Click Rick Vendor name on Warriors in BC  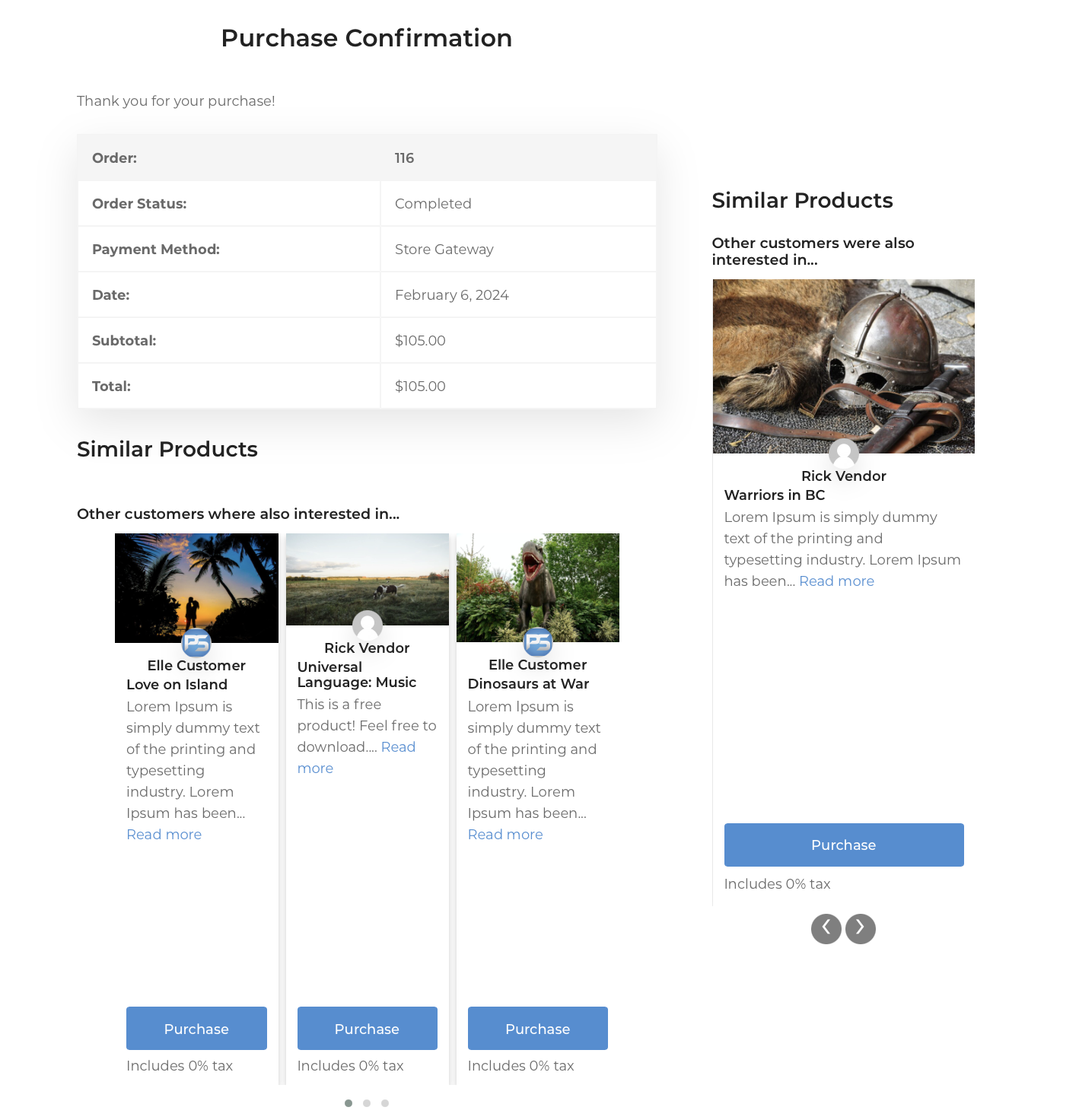pos(844,476)
